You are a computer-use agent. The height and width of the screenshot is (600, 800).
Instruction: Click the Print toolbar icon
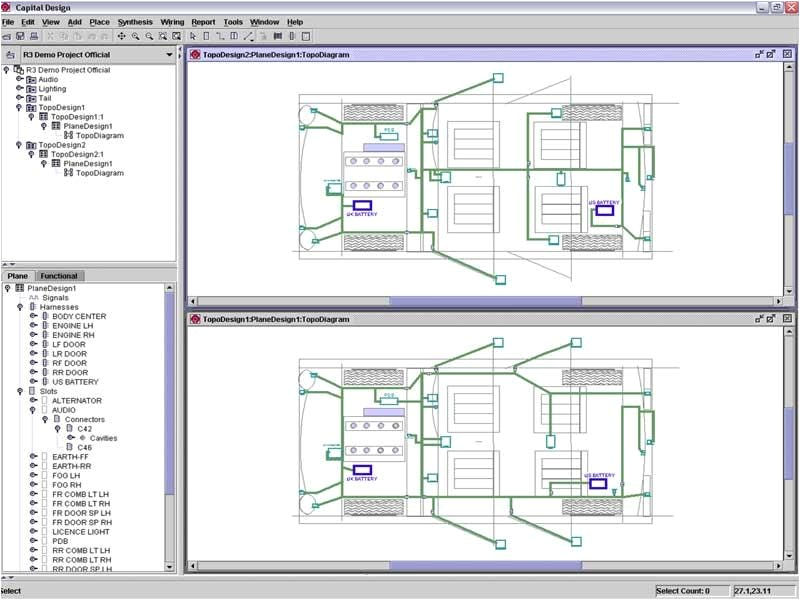[36, 36]
